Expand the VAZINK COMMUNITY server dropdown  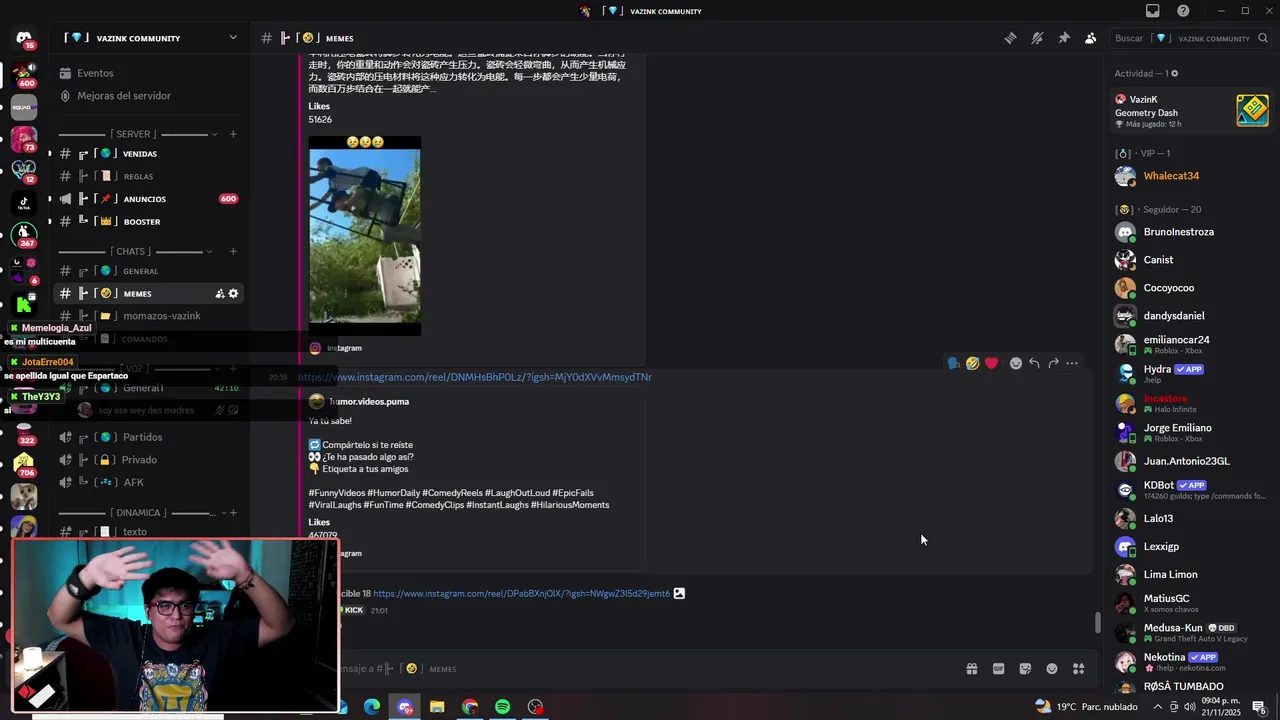233,38
